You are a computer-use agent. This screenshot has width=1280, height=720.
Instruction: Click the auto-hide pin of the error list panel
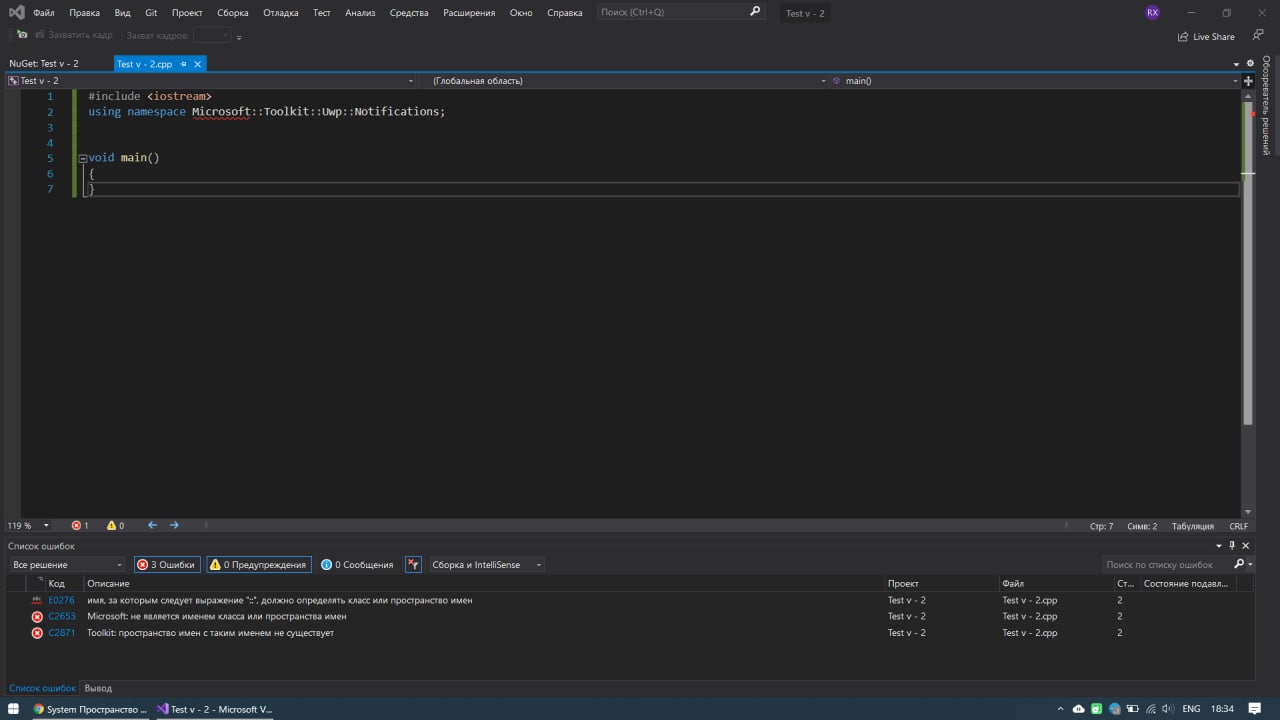[1232, 546]
